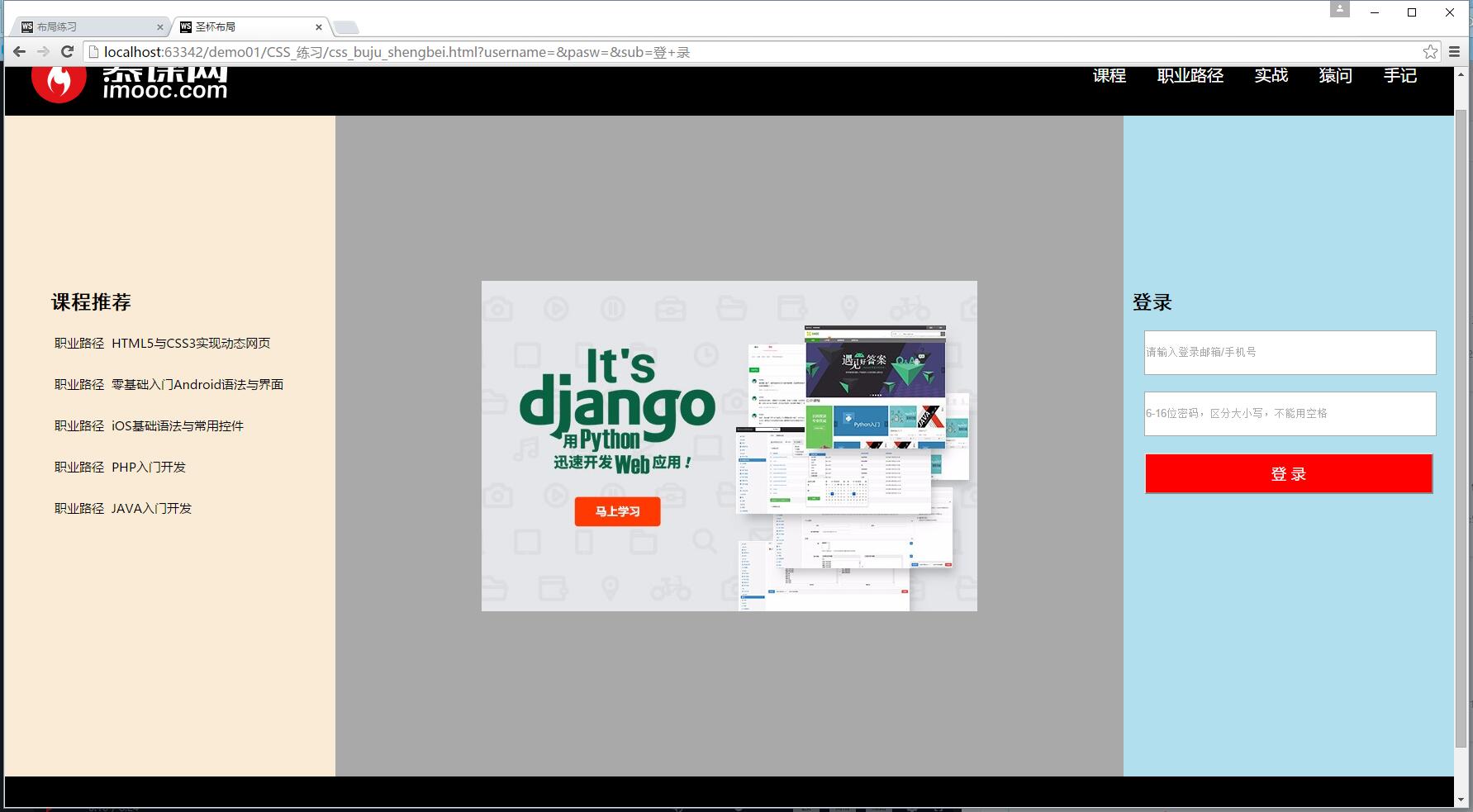Open the 实战 navigation item
The width and height of the screenshot is (1473, 812).
(1271, 75)
